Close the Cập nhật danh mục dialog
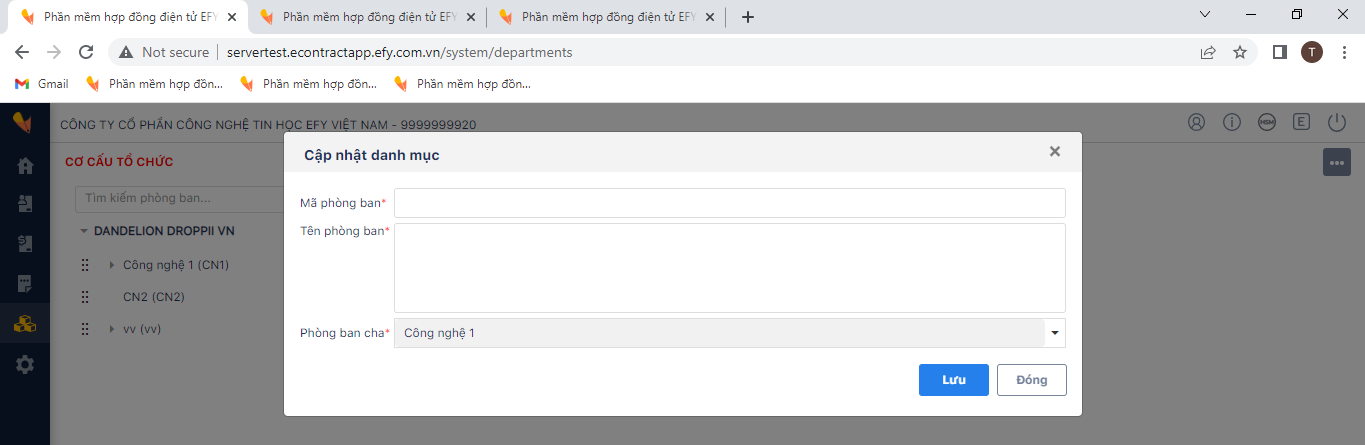This screenshot has width=1365, height=445. 1054,152
